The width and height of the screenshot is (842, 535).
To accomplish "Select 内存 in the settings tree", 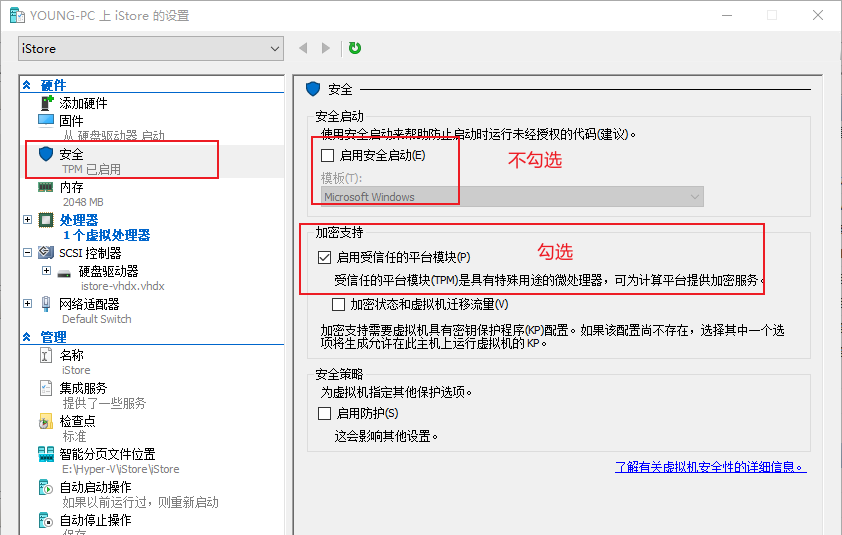I will [x=71, y=187].
